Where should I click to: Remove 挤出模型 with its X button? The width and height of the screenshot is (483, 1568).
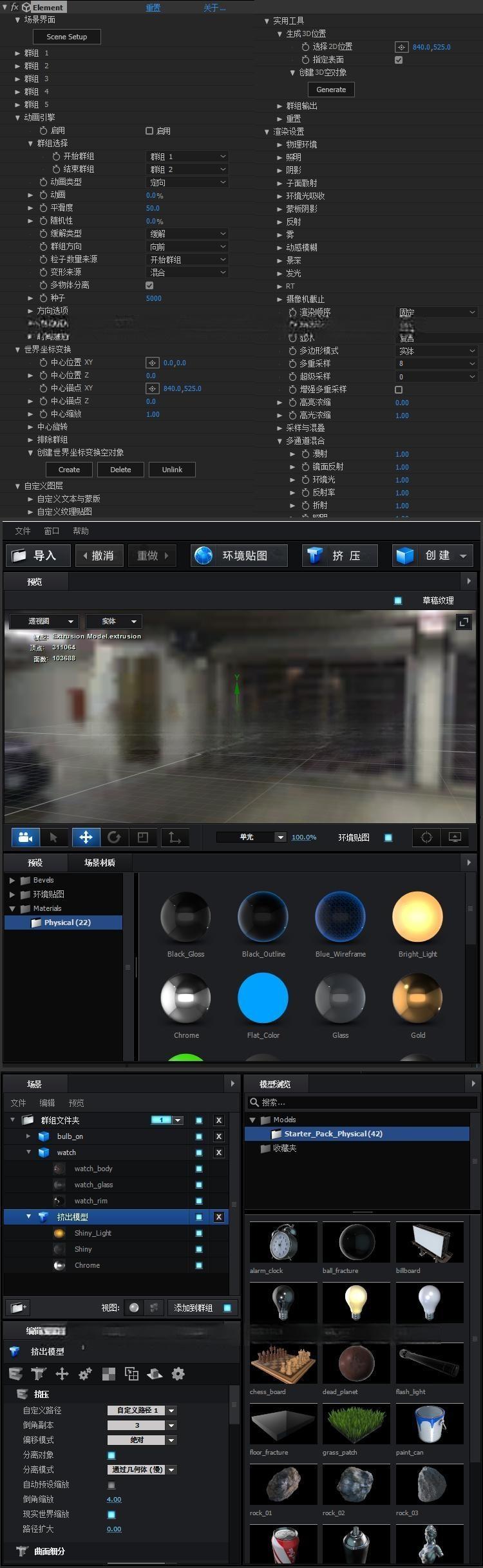[x=219, y=1217]
